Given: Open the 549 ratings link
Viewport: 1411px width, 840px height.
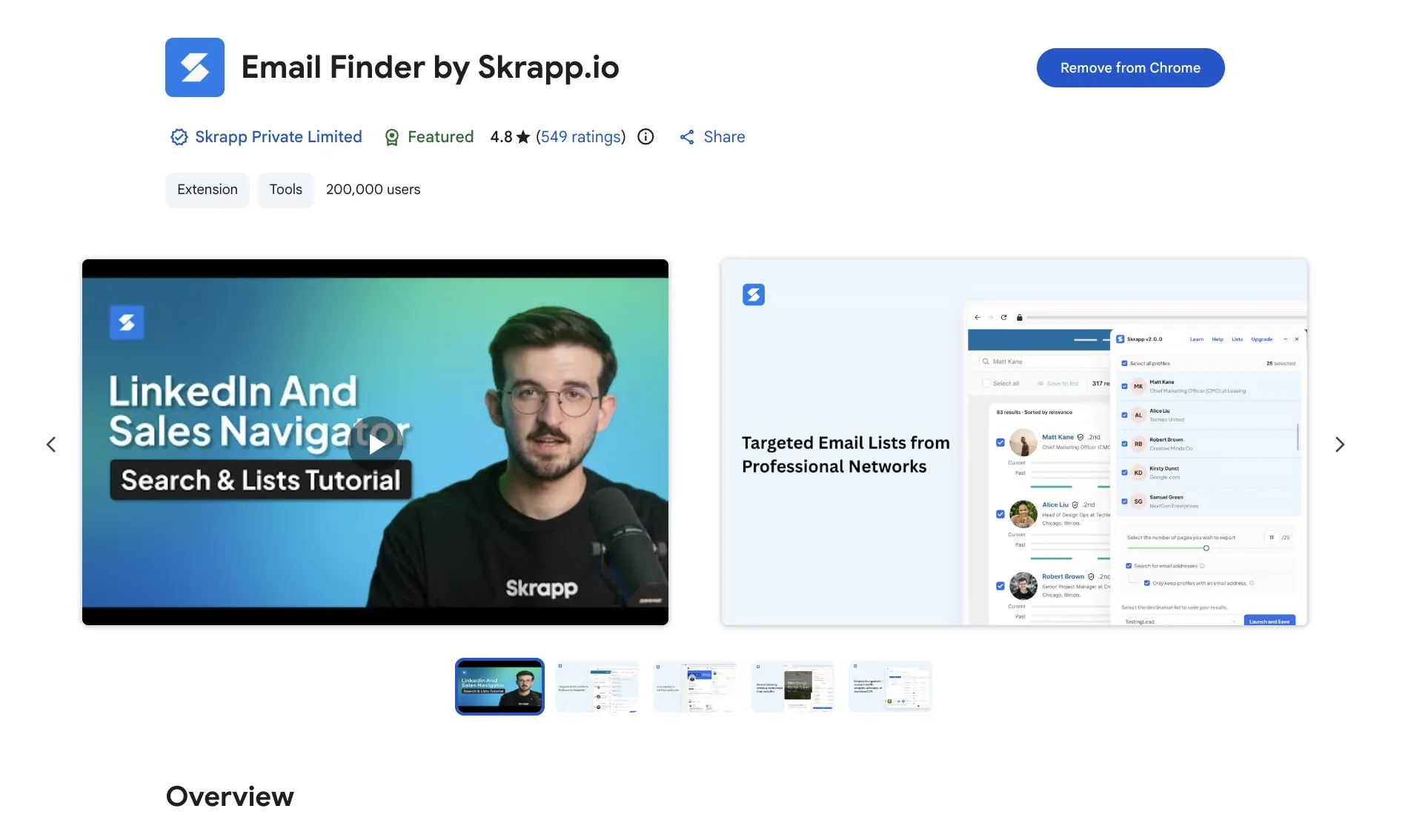Looking at the screenshot, I should coord(581,137).
